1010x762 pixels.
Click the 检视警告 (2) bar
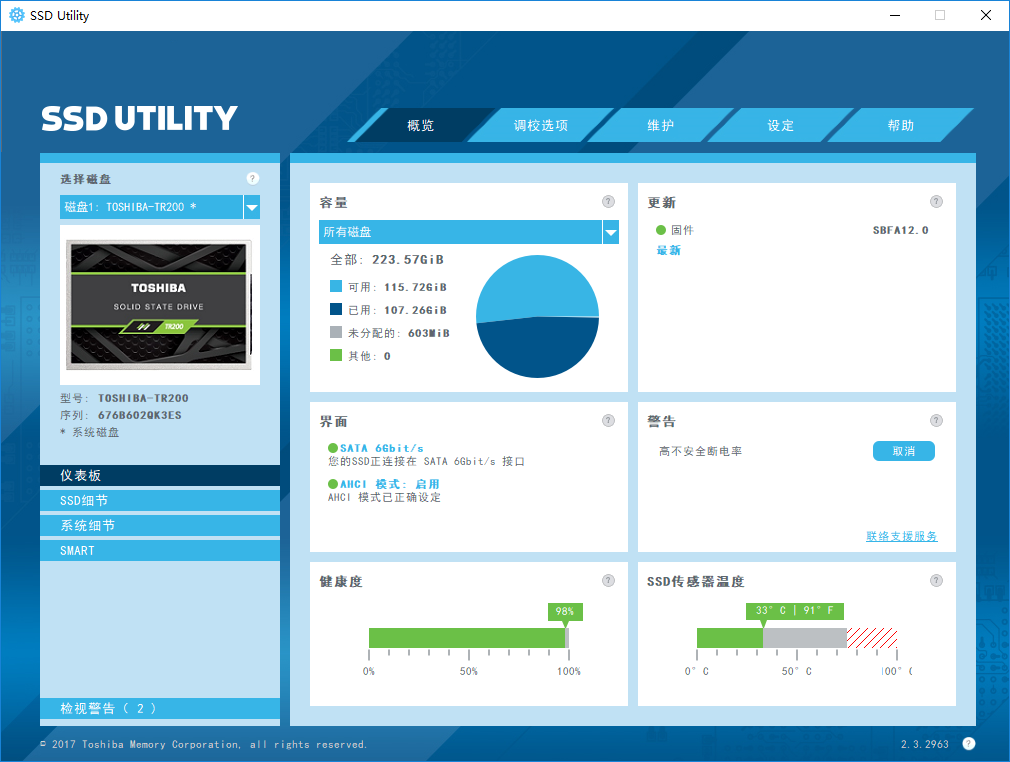tap(160, 709)
